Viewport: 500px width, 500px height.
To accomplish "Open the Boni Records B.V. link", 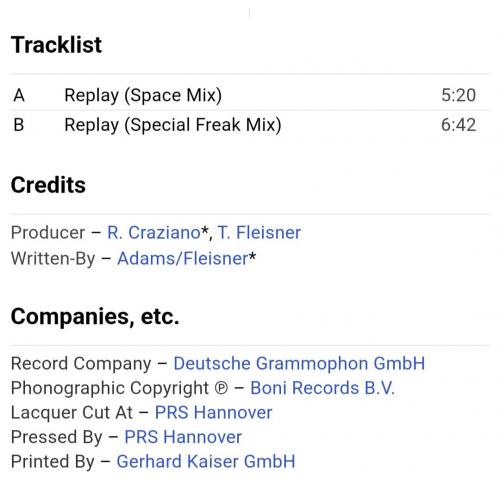I will [322, 388].
